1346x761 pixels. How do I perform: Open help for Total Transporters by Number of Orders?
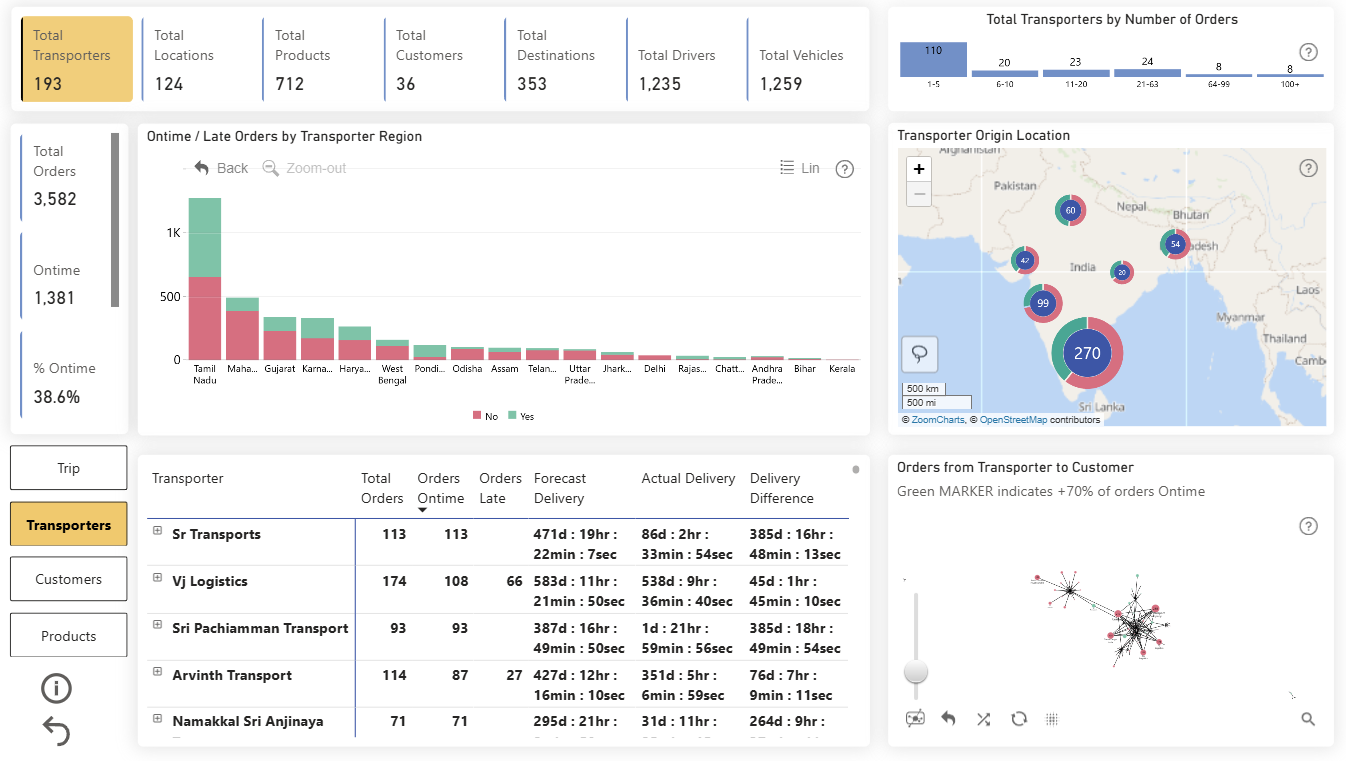click(x=1308, y=52)
